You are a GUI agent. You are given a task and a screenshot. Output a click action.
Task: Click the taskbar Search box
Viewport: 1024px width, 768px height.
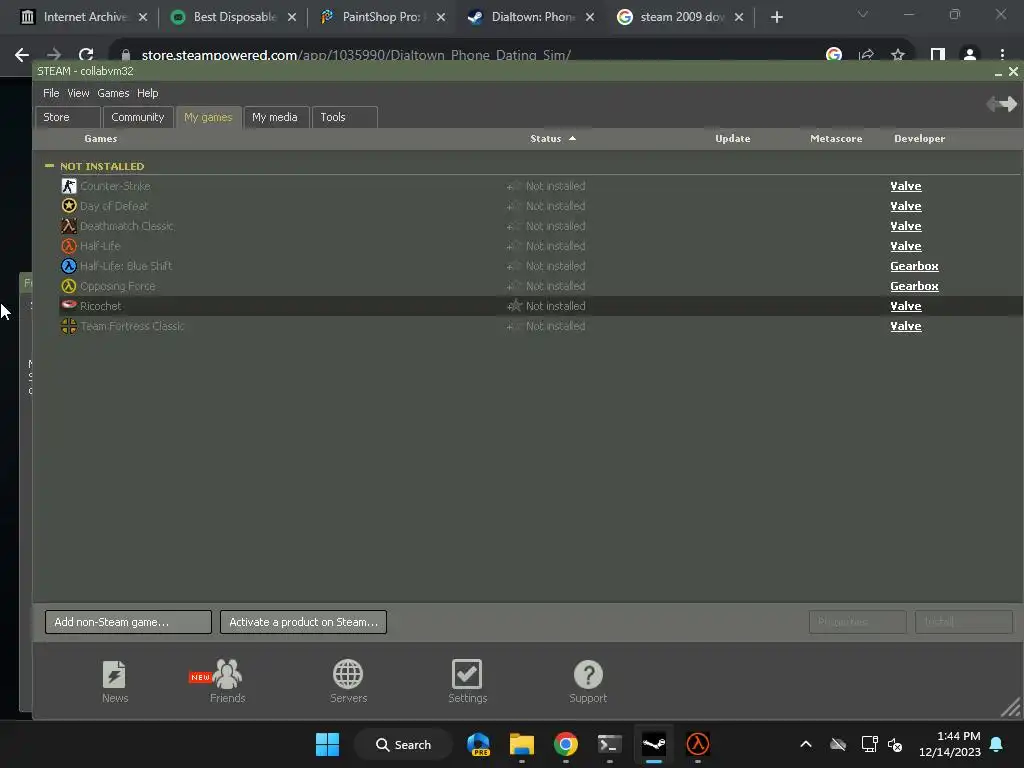point(403,744)
